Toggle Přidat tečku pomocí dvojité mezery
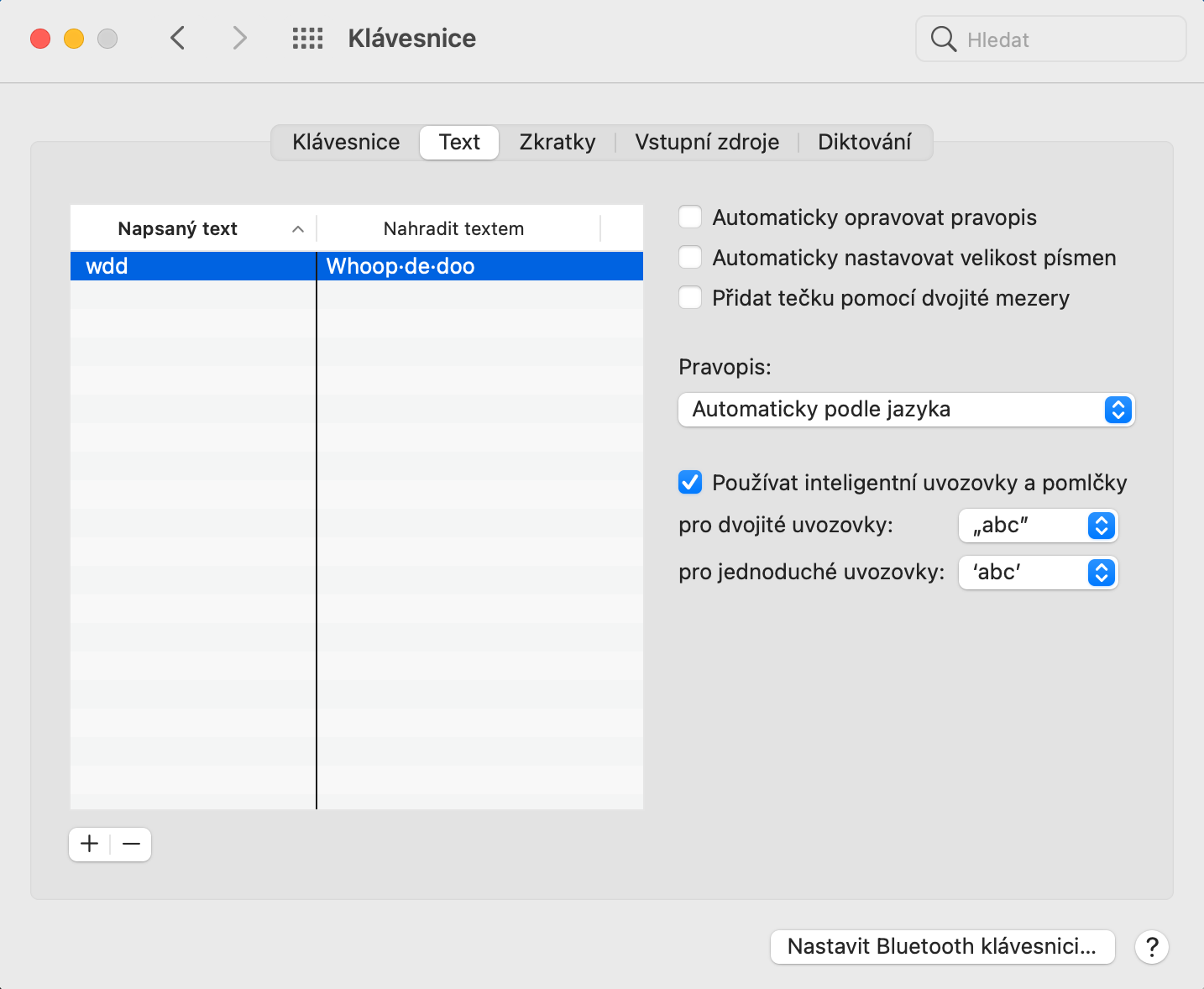Image resolution: width=1204 pixels, height=989 pixels. pos(690,298)
